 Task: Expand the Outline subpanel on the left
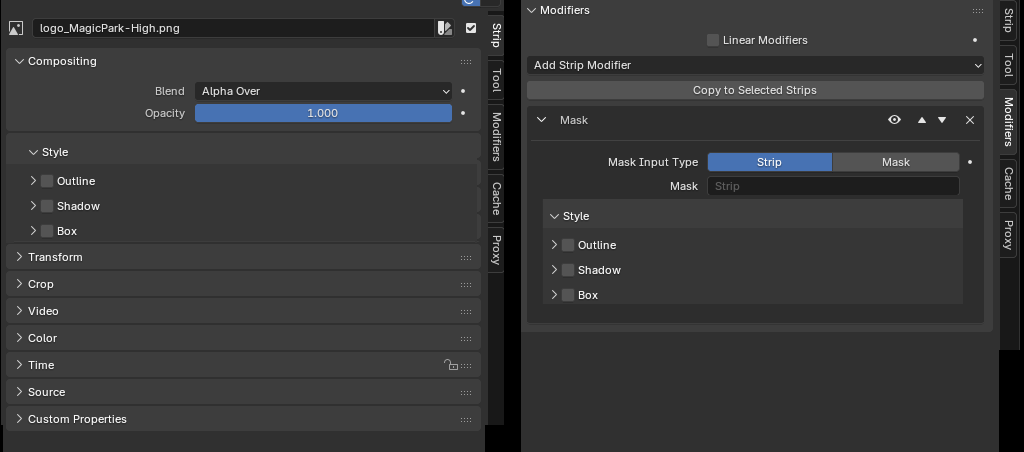[33, 181]
